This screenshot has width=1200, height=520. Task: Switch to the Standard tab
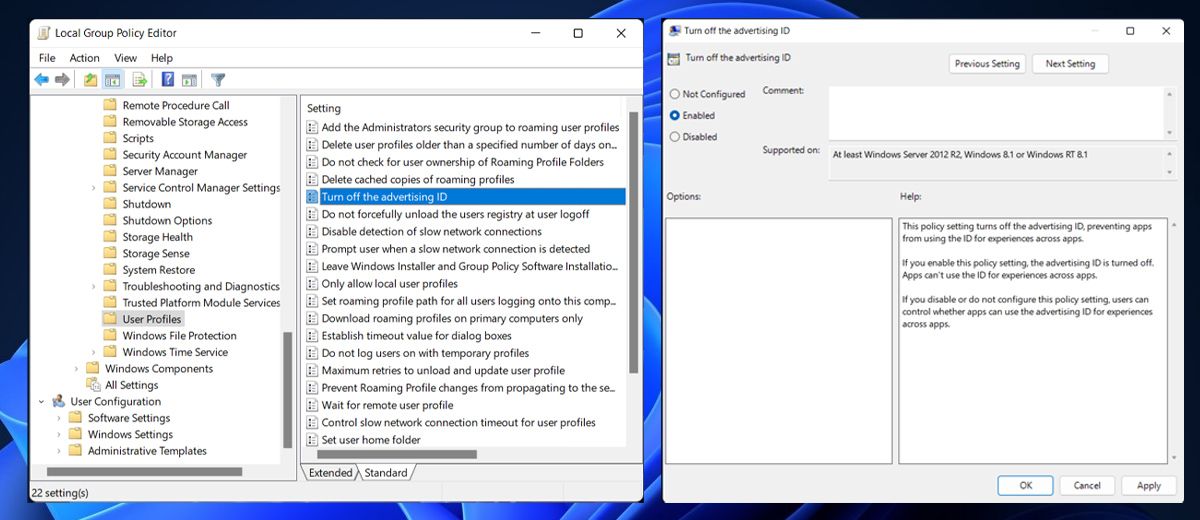point(385,473)
